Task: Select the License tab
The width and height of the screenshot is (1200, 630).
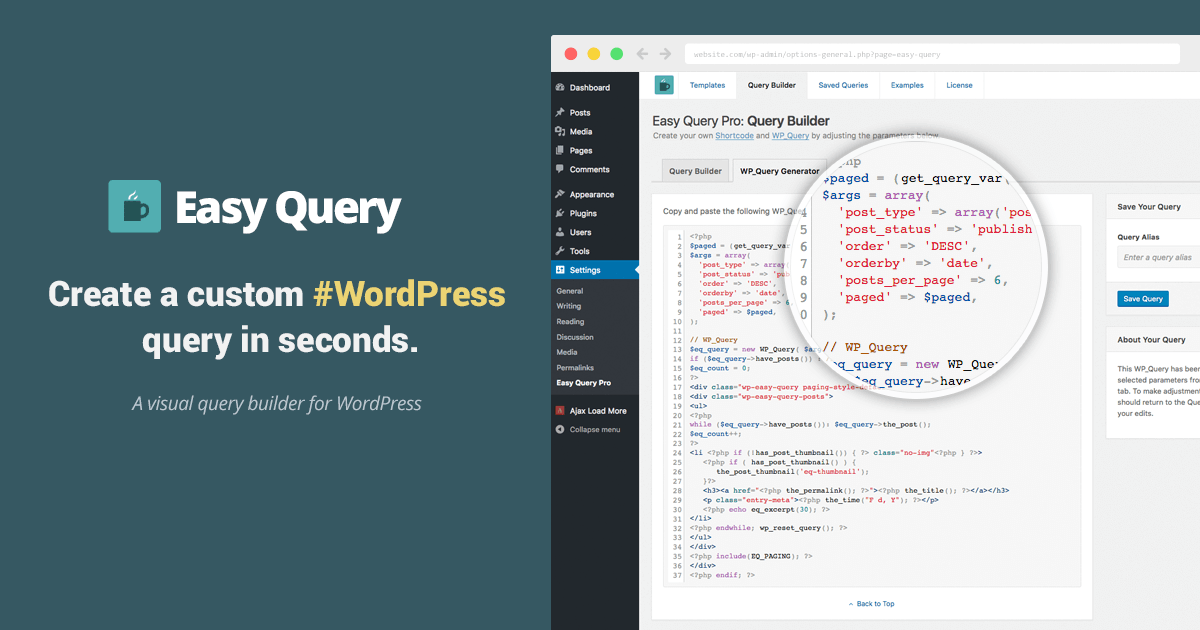Action: [x=959, y=85]
